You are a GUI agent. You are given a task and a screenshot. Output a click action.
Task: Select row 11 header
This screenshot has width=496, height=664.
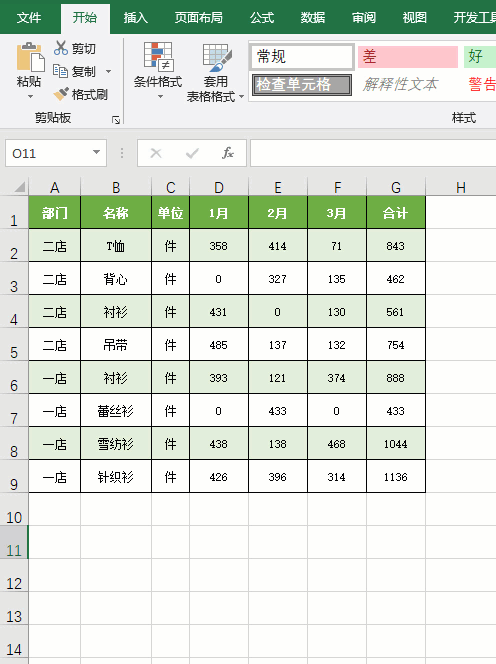pyautogui.click(x=14, y=542)
